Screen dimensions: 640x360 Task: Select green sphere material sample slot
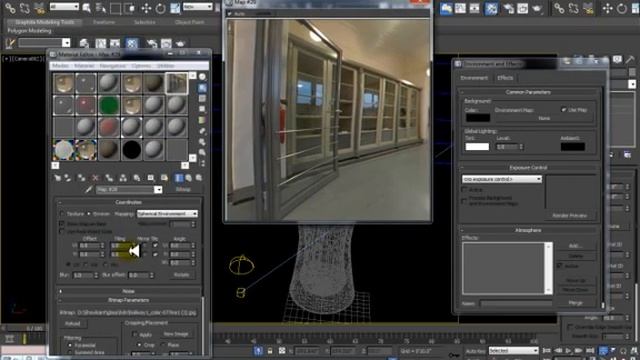click(109, 105)
